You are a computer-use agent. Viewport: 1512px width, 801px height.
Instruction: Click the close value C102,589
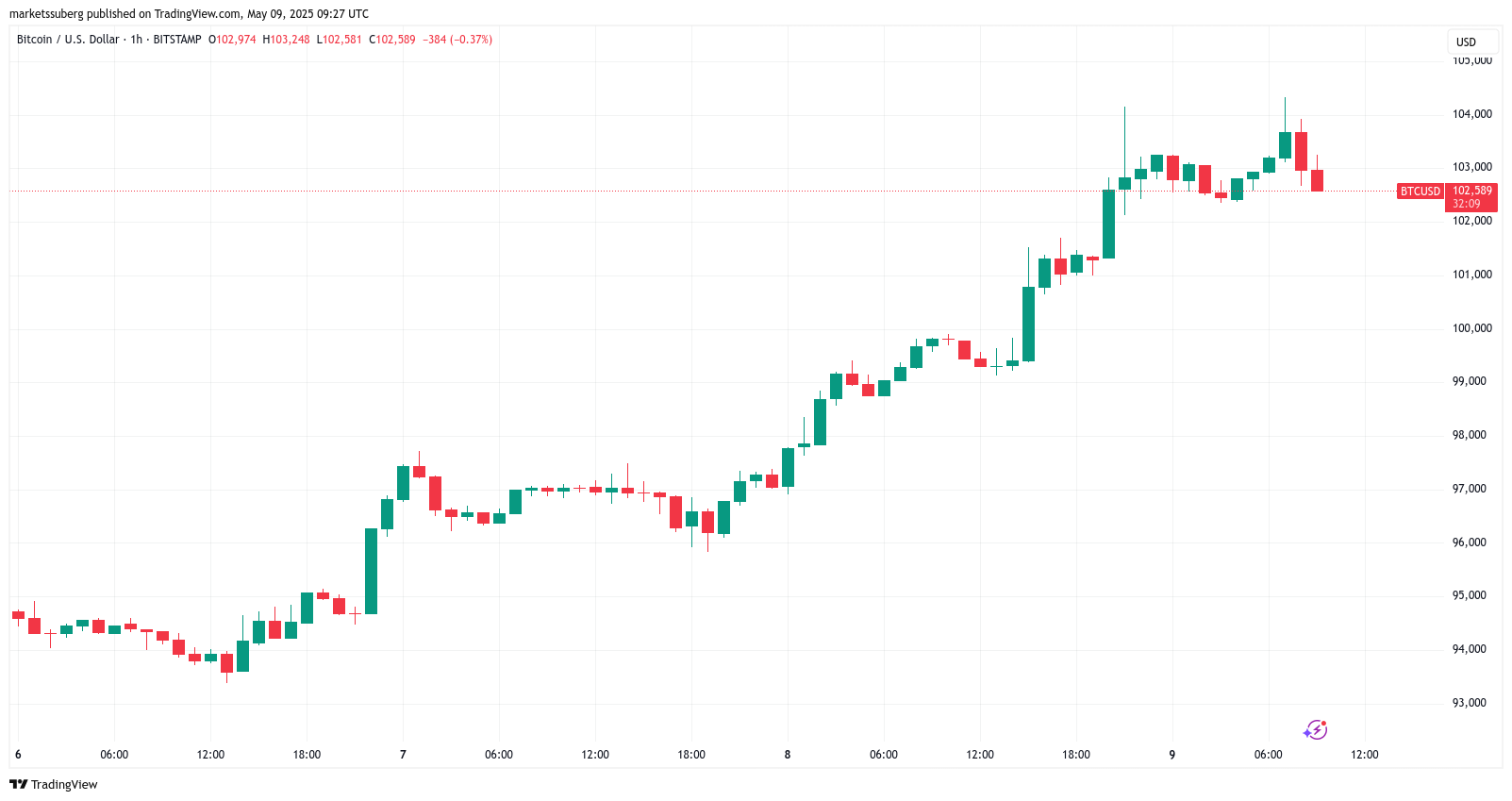(392, 40)
